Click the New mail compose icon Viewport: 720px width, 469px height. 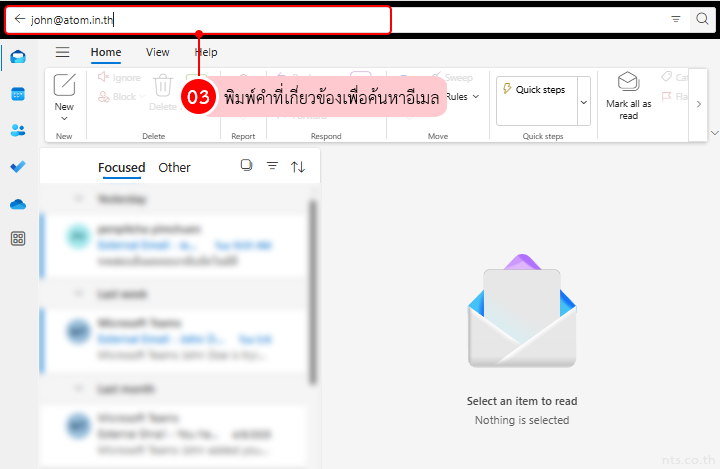[x=64, y=85]
